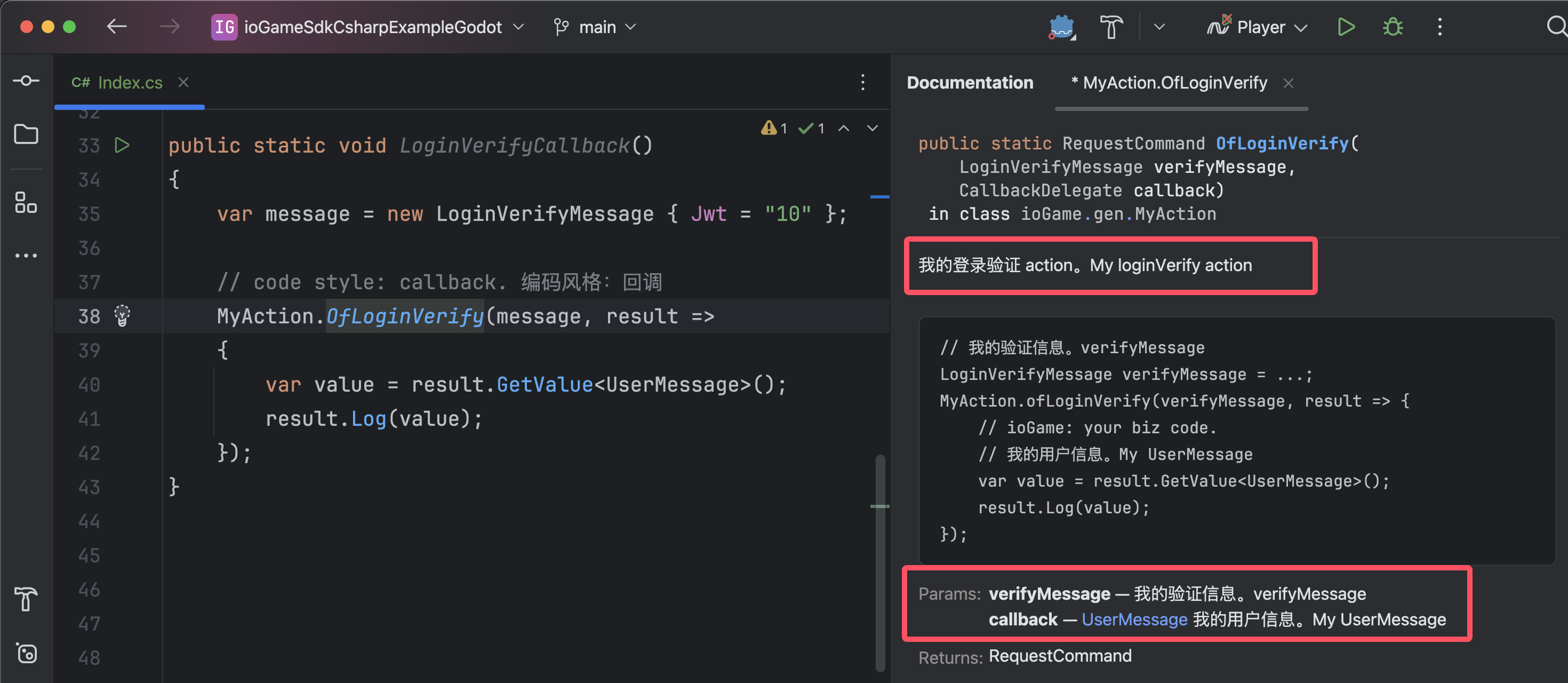Image resolution: width=1568 pixels, height=683 pixels.
Task: Click the run gutter icon at line 33
Action: pyautogui.click(x=122, y=146)
